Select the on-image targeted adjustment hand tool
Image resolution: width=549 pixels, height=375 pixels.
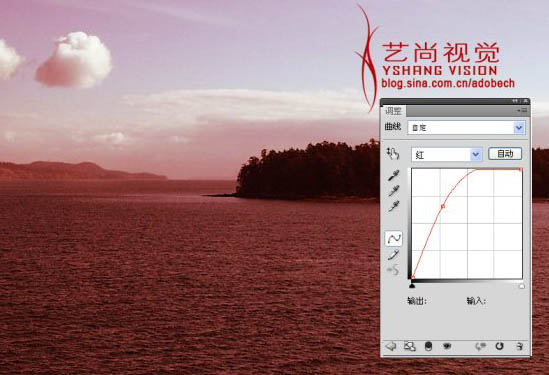click(x=393, y=153)
